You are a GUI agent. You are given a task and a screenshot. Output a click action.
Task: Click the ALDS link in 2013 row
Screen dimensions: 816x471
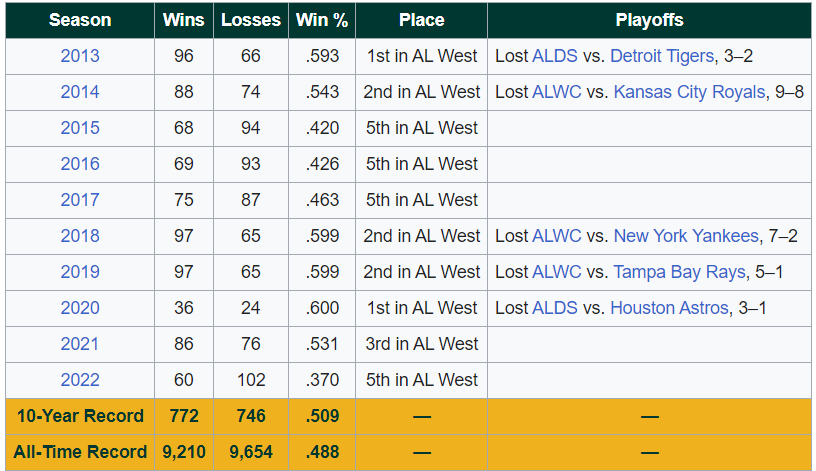pyautogui.click(x=555, y=56)
